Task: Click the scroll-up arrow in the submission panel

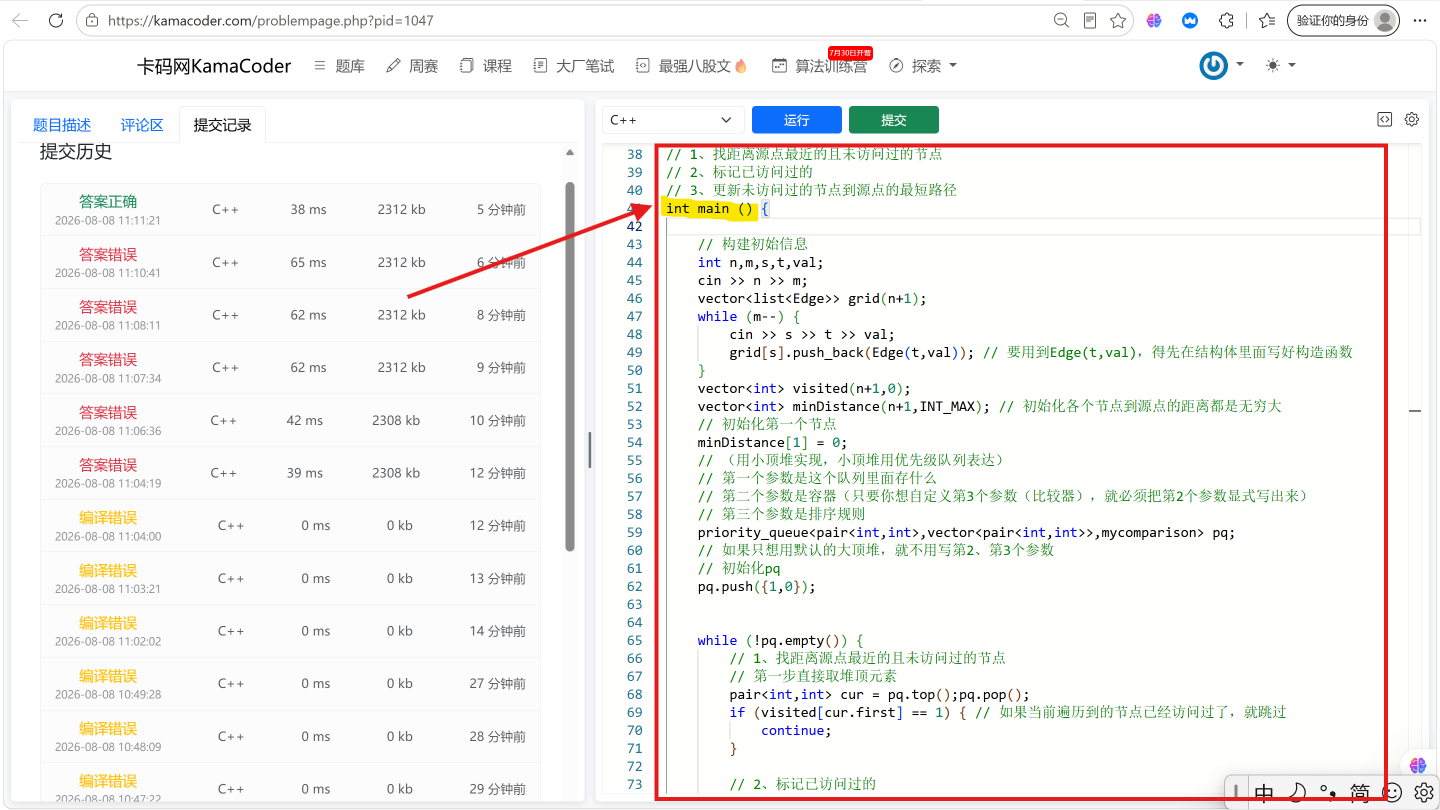Action: [570, 153]
